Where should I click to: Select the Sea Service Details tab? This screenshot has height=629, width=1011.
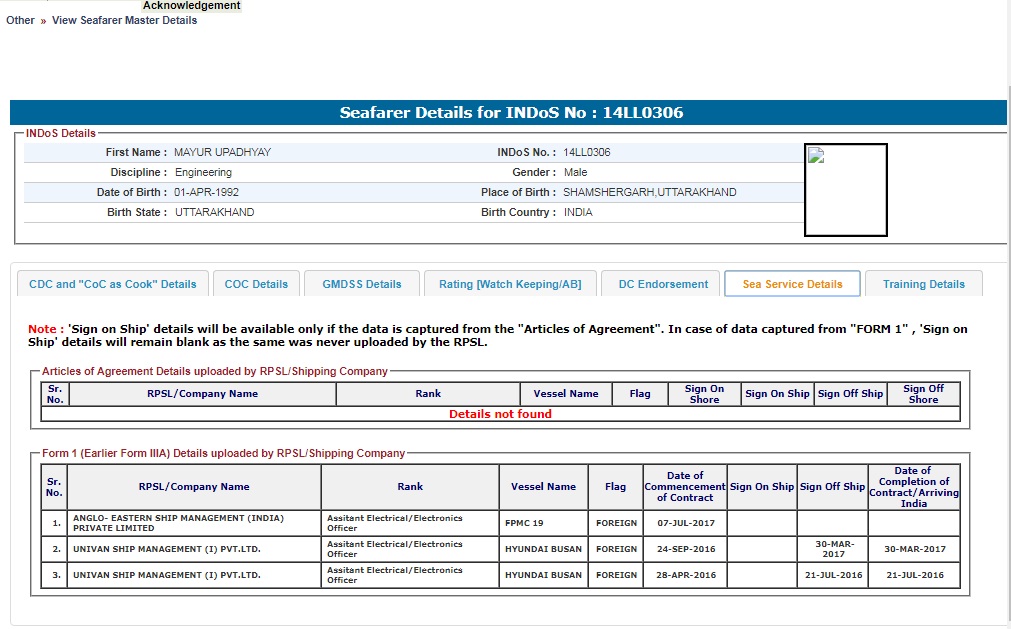[792, 284]
